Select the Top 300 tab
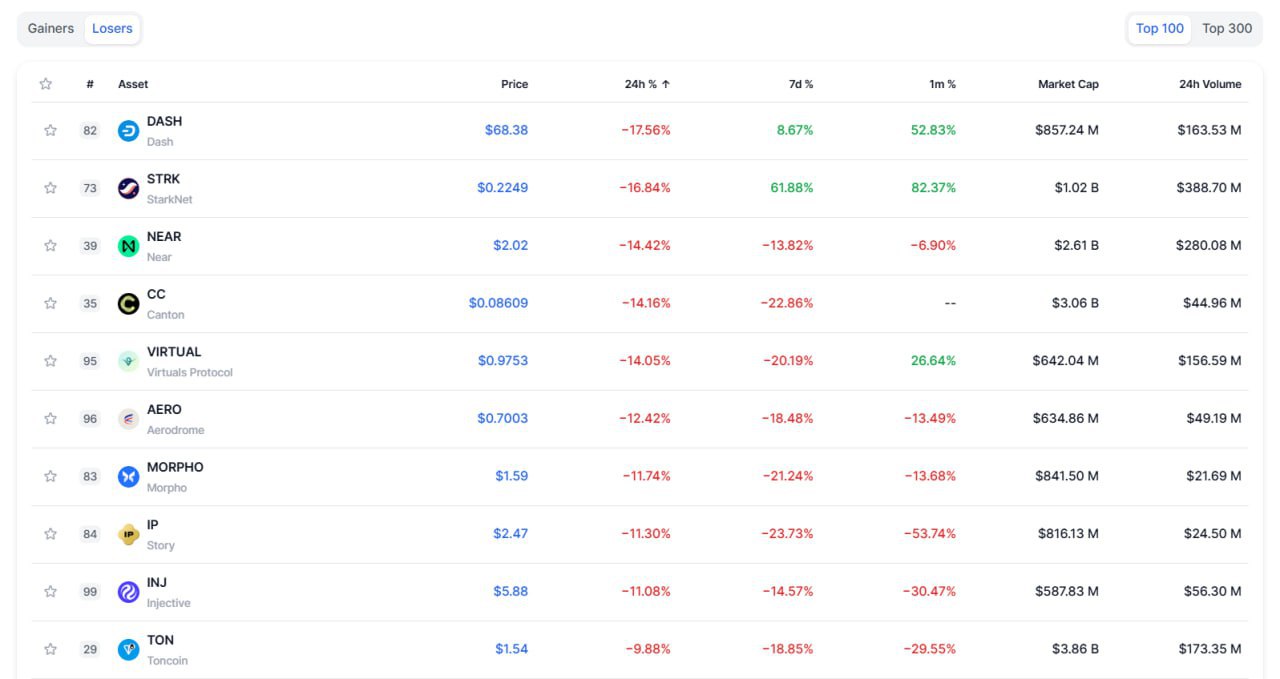1280x679 pixels. coord(1226,28)
